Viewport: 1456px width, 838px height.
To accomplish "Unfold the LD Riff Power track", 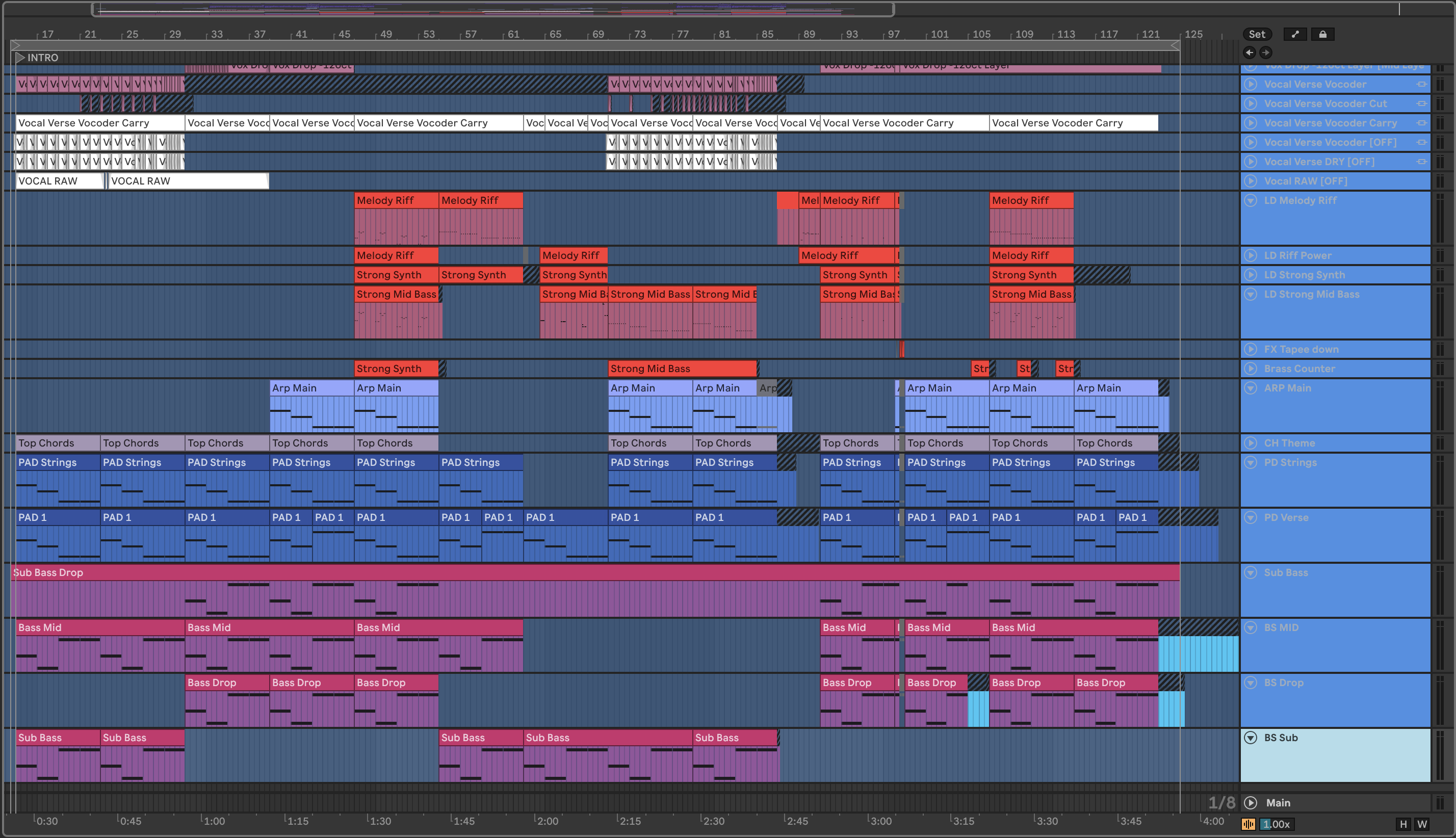I will [1251, 255].
